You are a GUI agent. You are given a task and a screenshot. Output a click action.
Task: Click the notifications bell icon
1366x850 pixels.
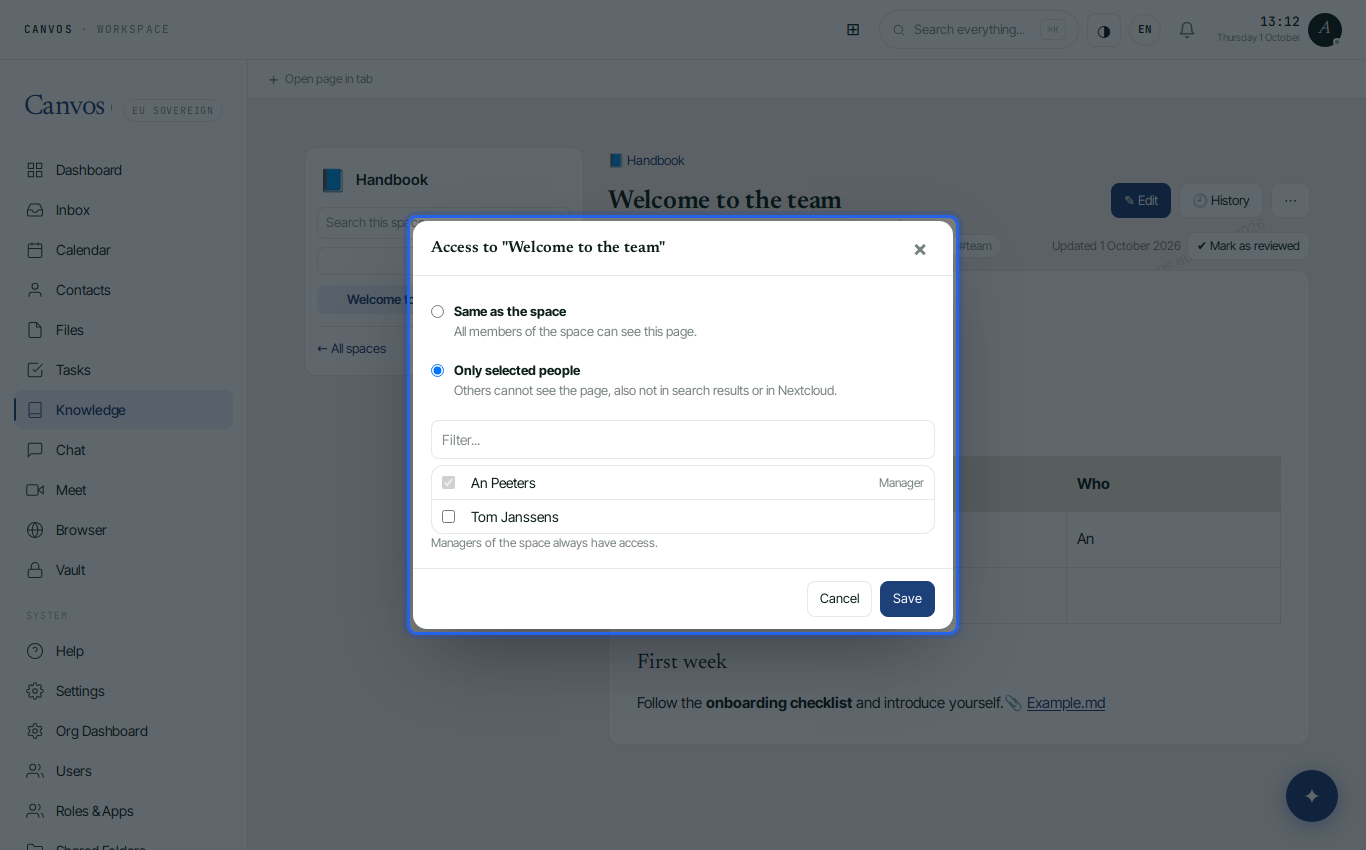1187,30
